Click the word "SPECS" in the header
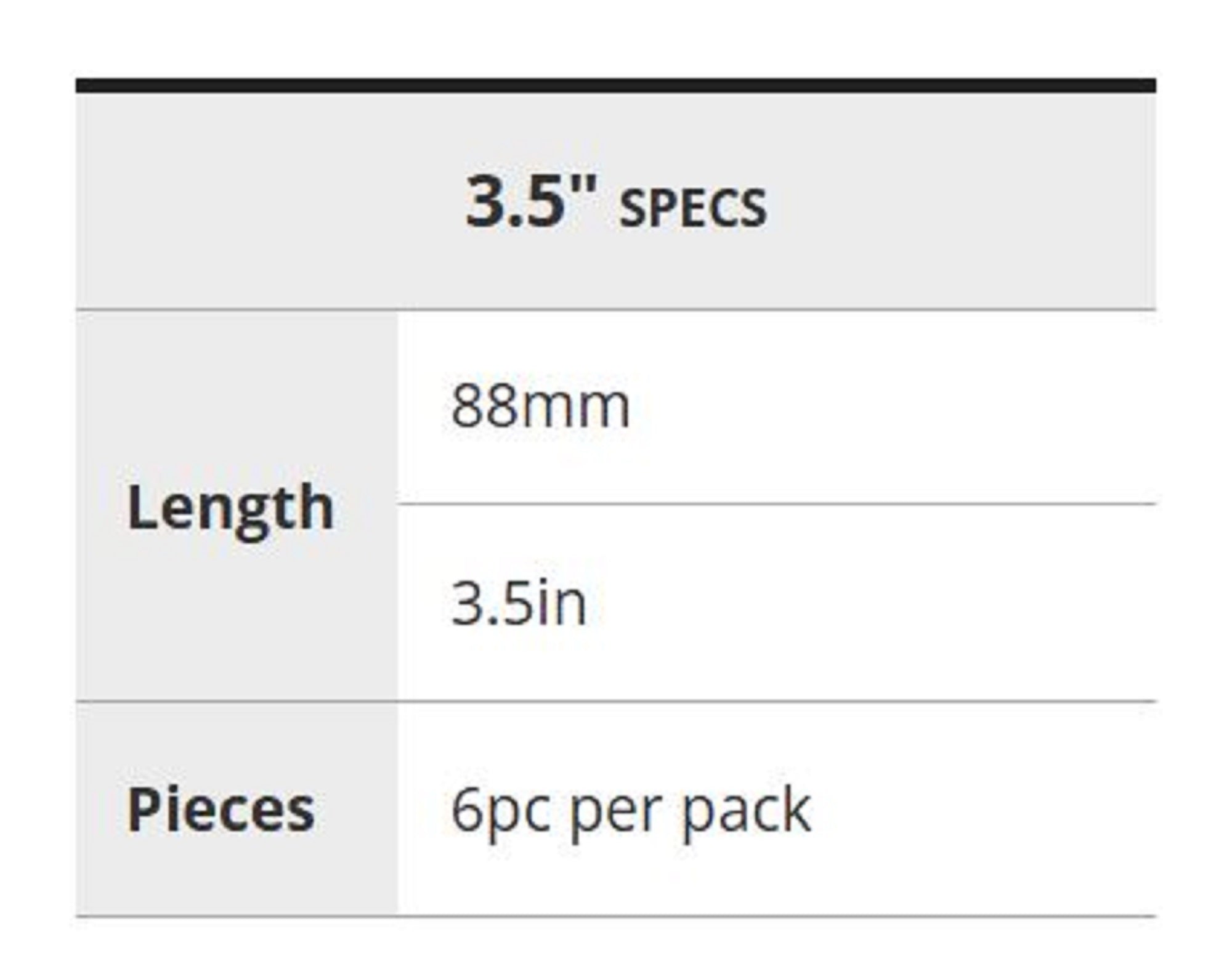This screenshot has height=979, width=1232. (x=692, y=208)
